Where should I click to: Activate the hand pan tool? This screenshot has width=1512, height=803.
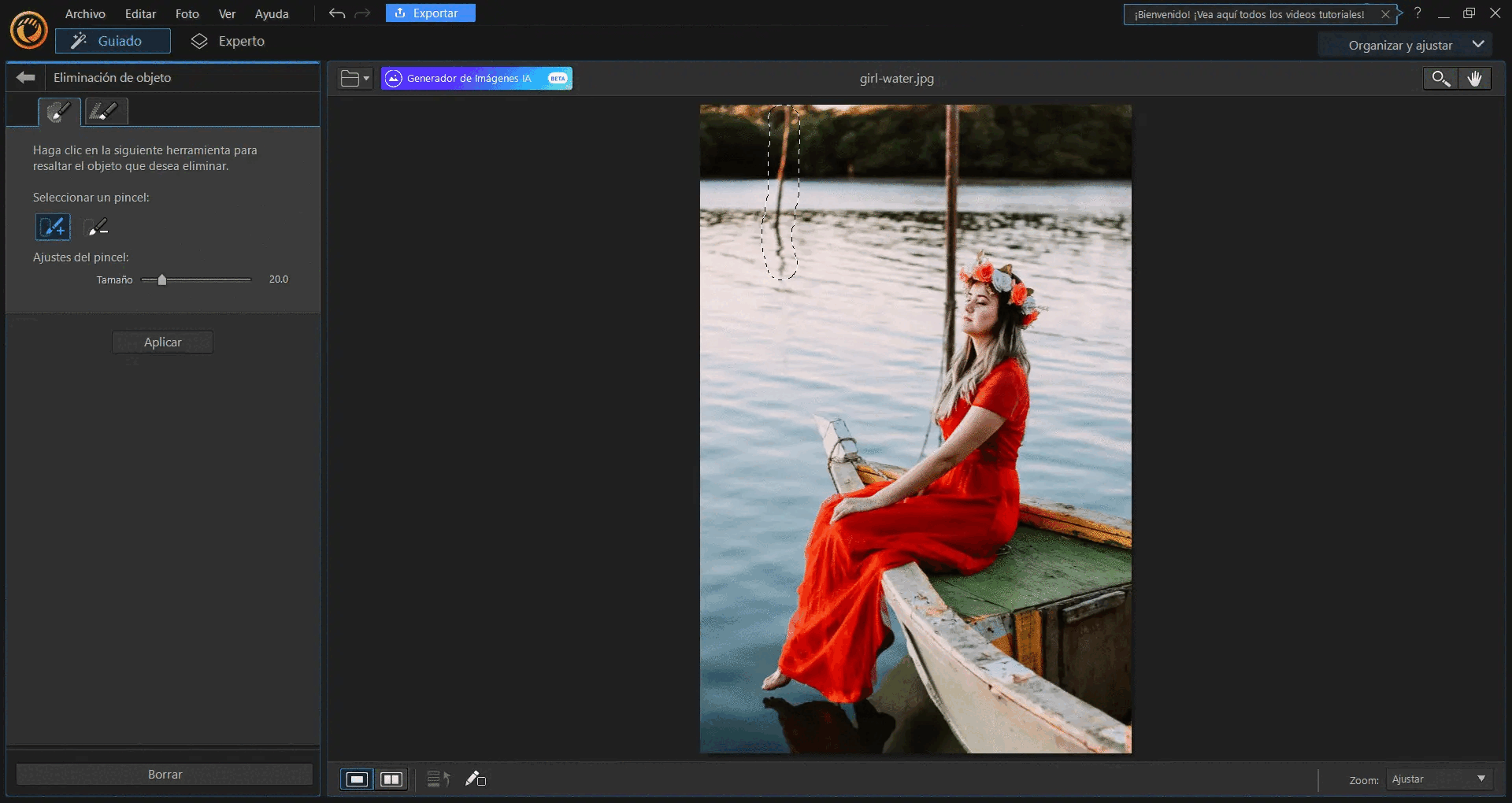(x=1474, y=78)
